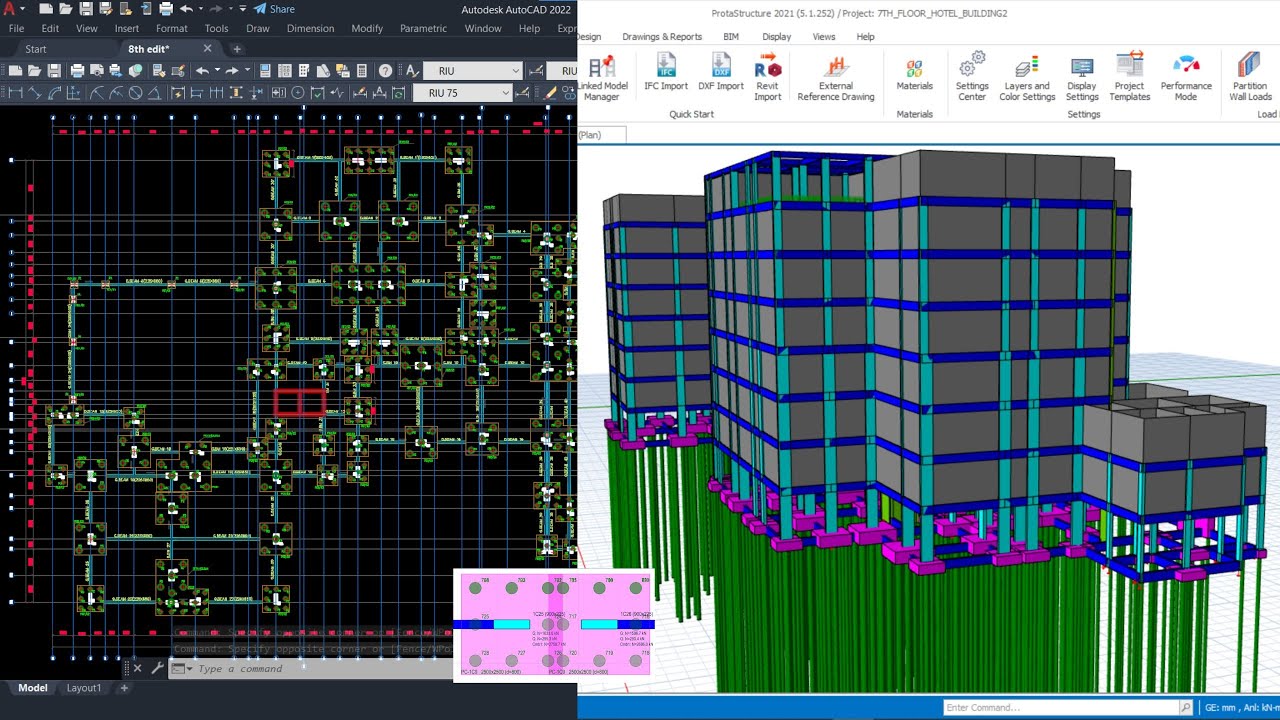Open the Parametric menu in AutoCAD

coord(423,28)
